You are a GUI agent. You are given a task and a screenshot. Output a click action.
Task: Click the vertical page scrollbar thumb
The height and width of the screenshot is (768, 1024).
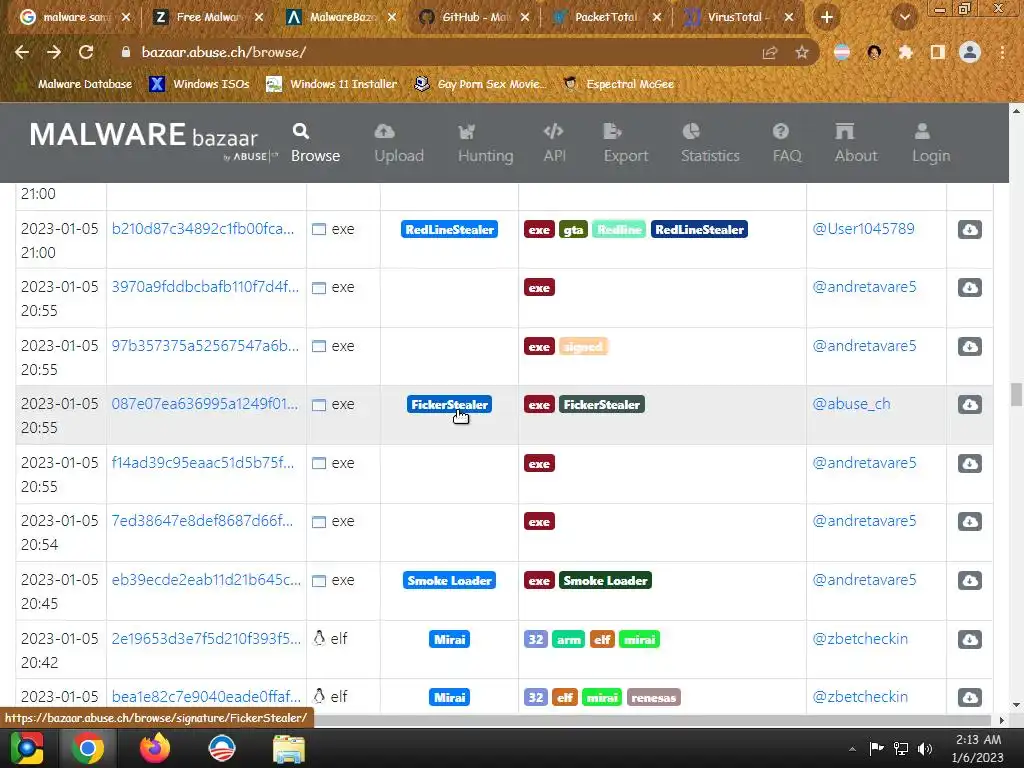[x=1016, y=394]
